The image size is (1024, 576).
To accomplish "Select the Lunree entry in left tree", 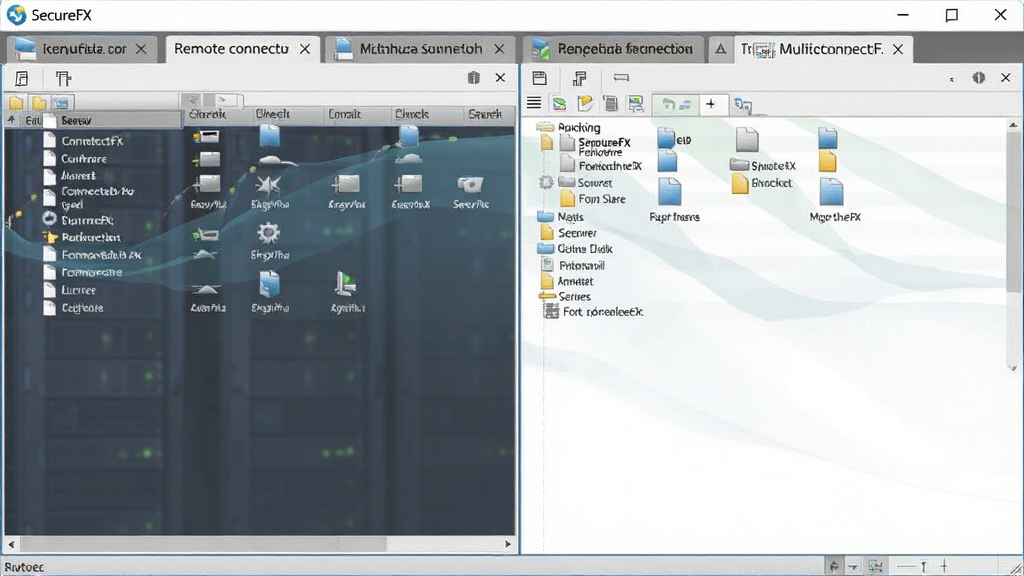I will pos(78,290).
